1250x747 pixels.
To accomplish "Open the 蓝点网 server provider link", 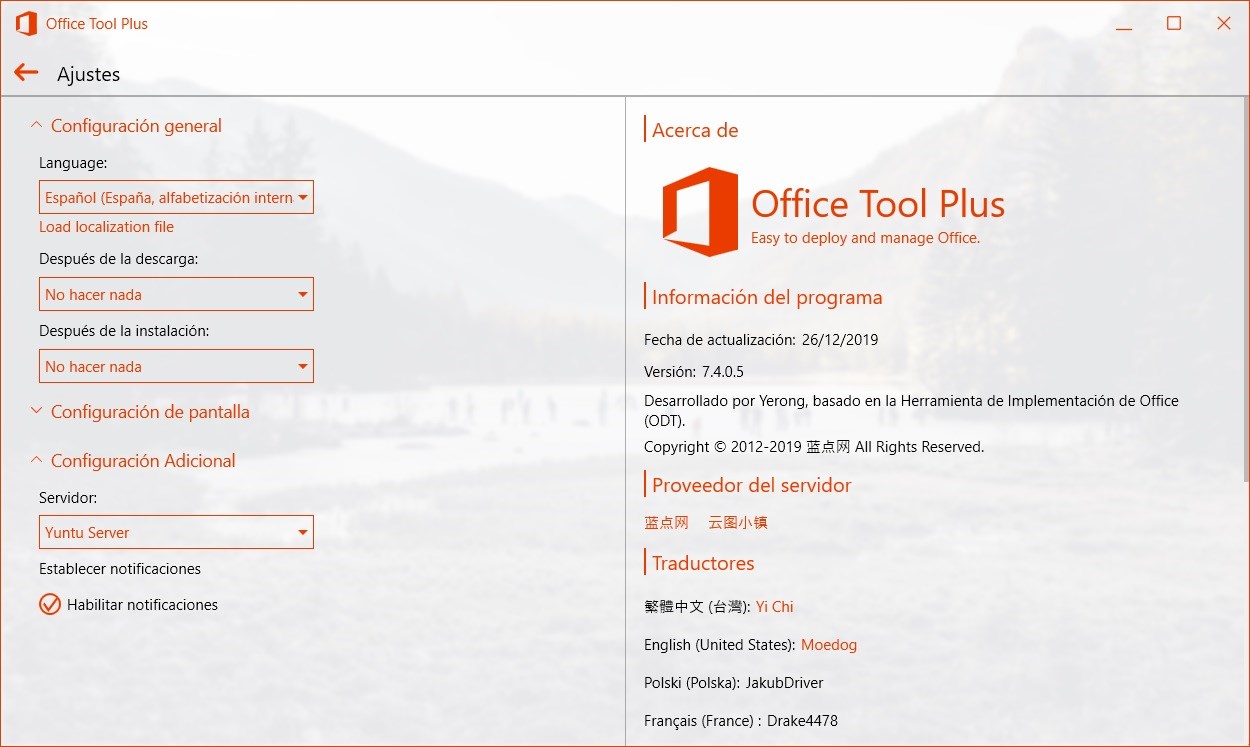I will coord(667,522).
